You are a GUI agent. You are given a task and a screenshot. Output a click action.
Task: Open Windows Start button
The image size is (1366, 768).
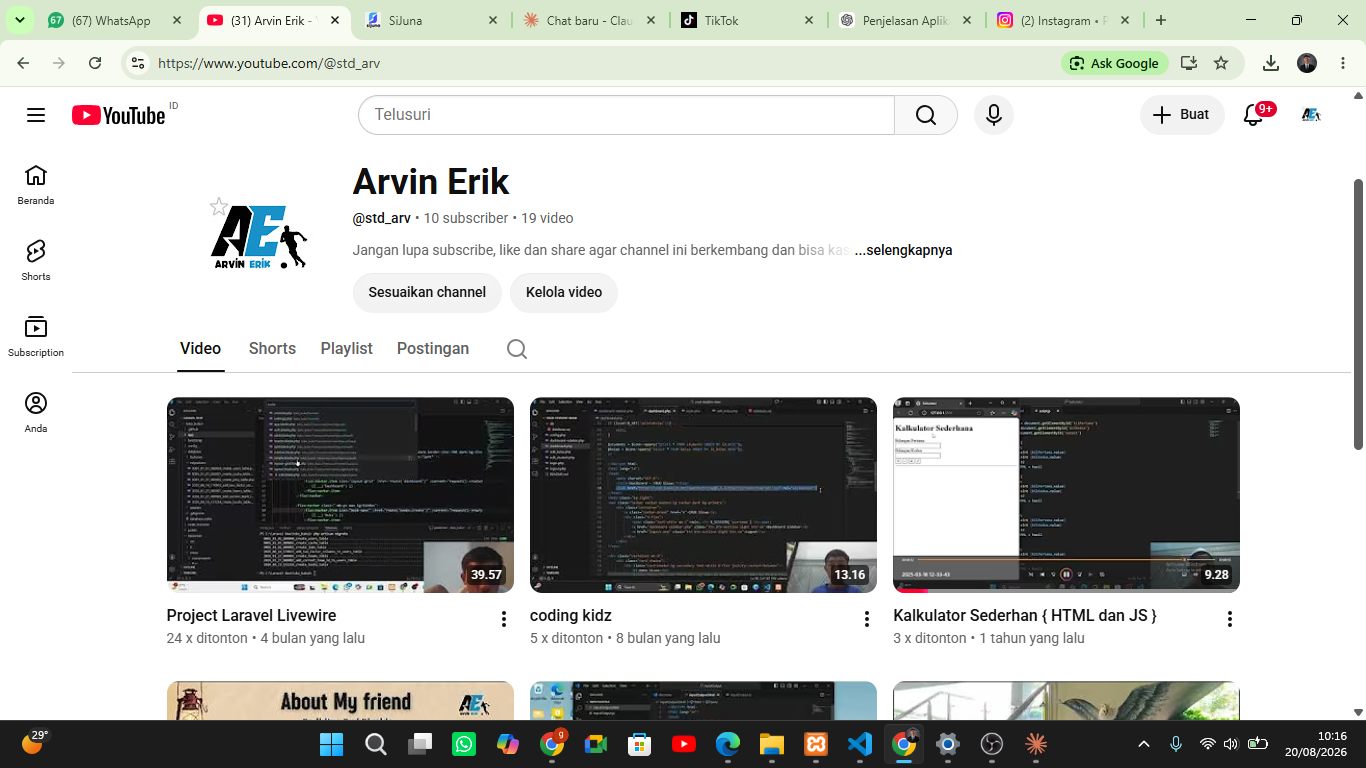331,744
